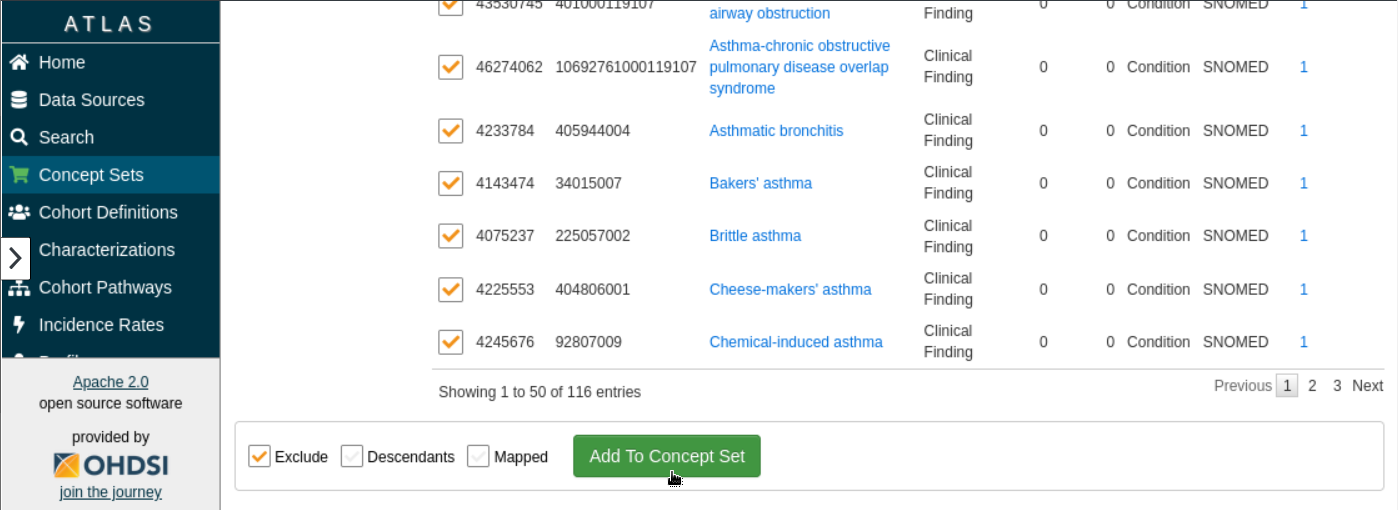Enable the Descendants checkbox
This screenshot has height=510, width=1398.
point(352,456)
